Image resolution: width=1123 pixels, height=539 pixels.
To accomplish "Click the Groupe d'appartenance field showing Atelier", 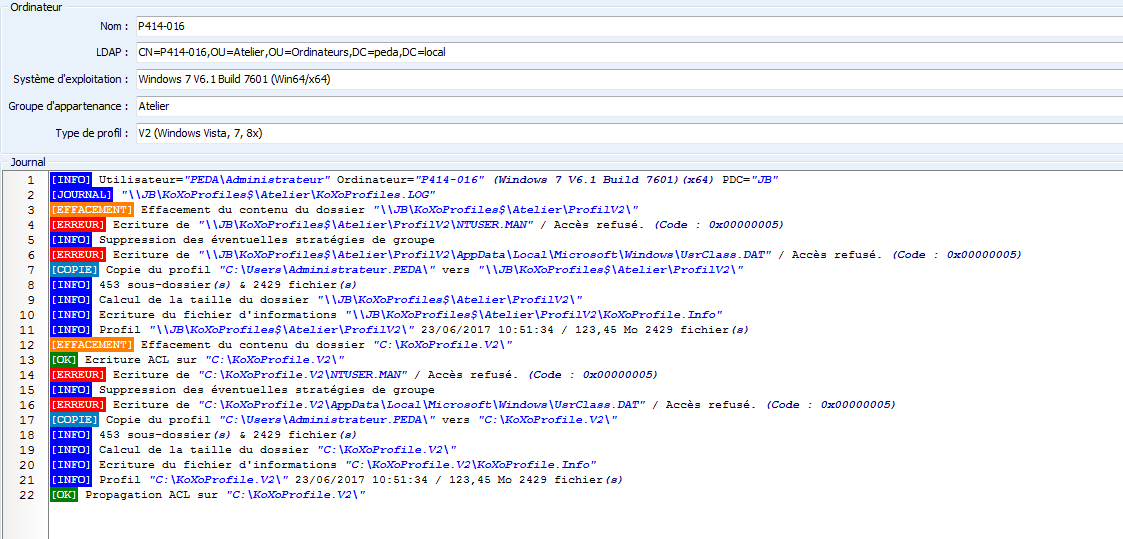I will point(629,106).
